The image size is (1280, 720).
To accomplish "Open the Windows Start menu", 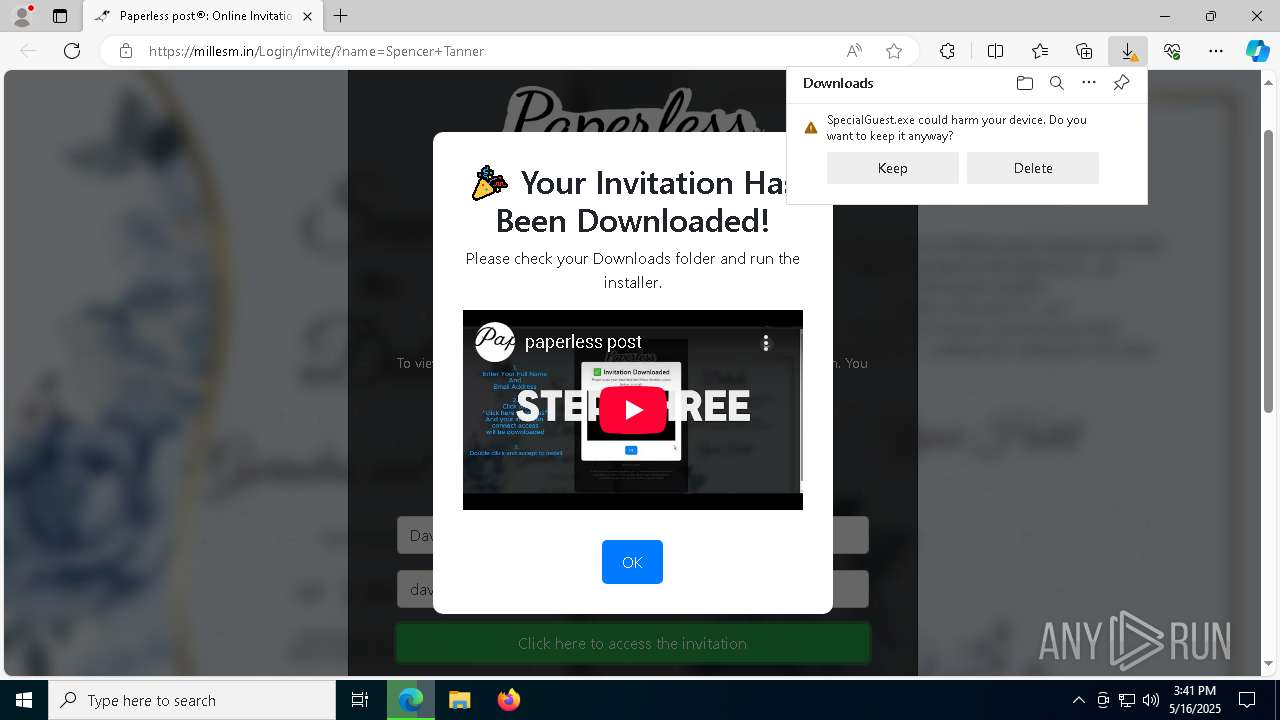I will [x=24, y=700].
